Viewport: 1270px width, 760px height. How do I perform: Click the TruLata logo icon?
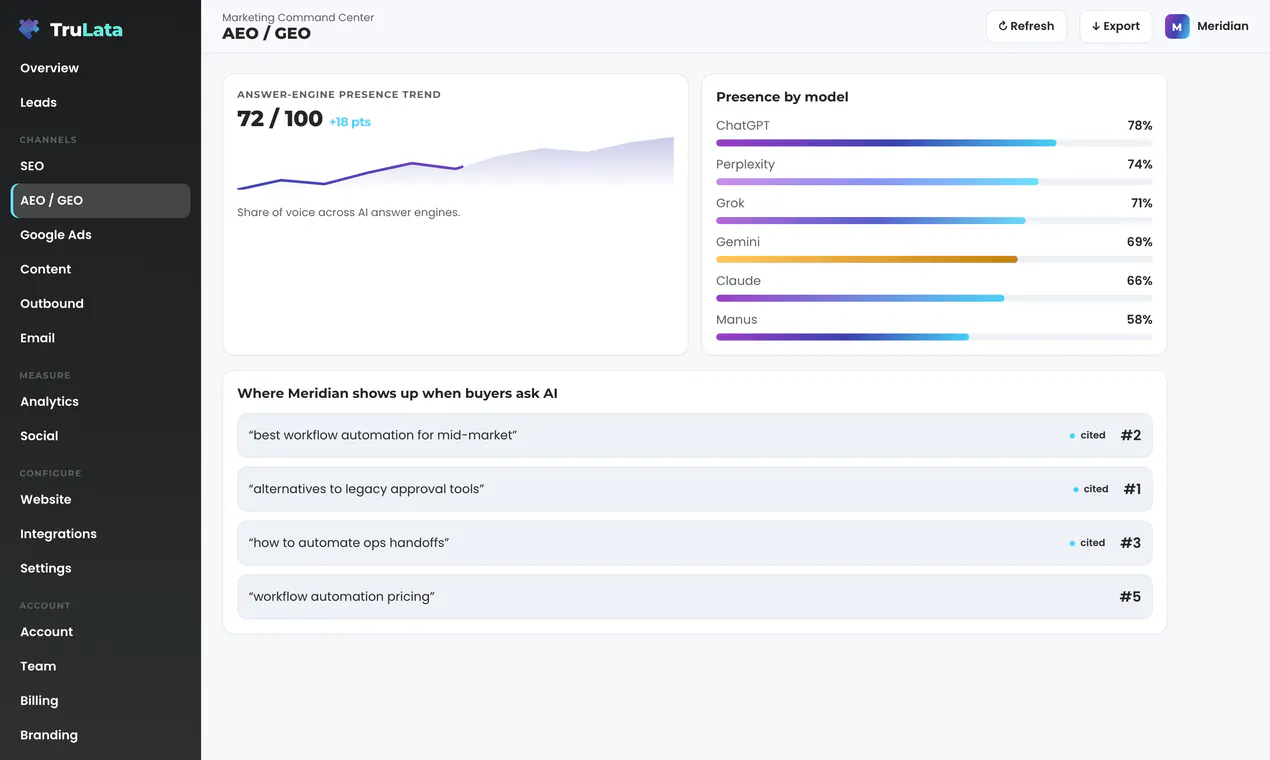coord(29,29)
